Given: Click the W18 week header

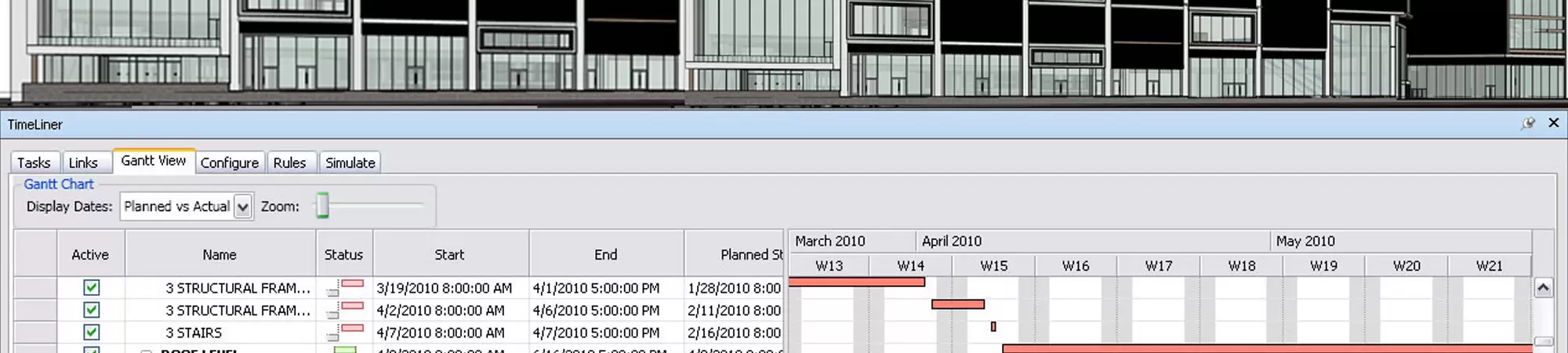Looking at the screenshot, I should pyautogui.click(x=1242, y=266).
